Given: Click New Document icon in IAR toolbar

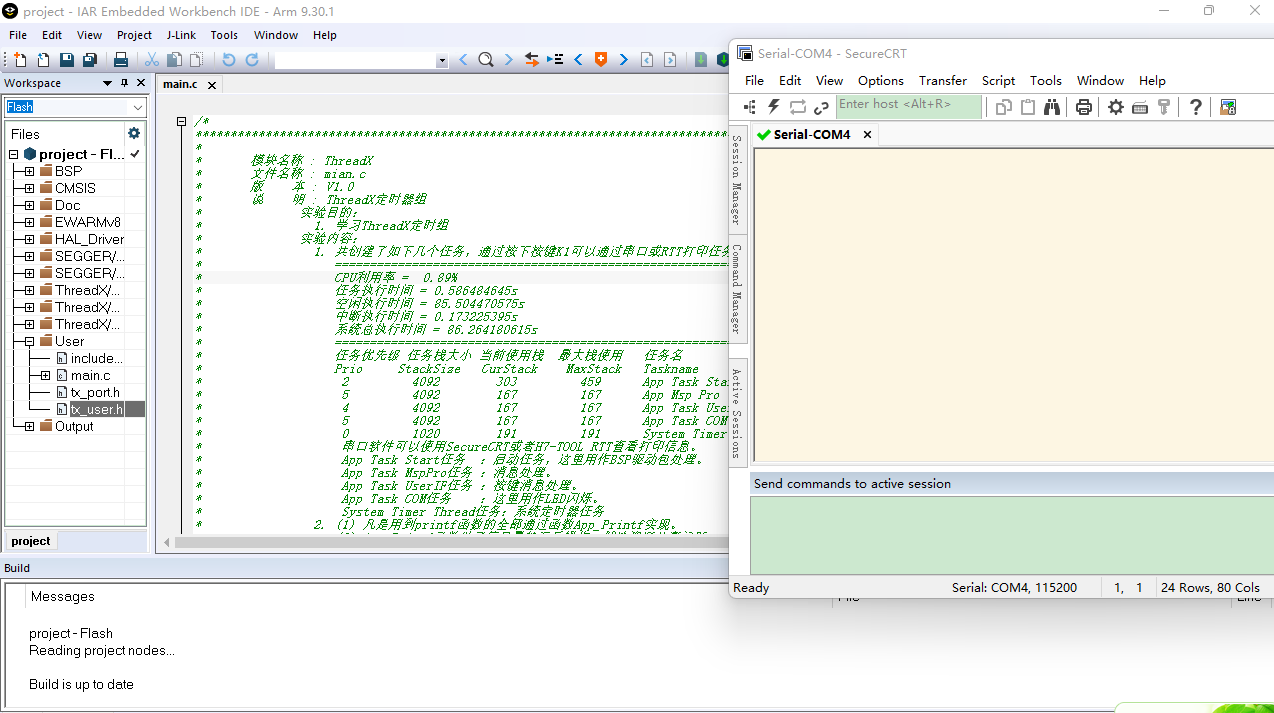Looking at the screenshot, I should click(18, 60).
